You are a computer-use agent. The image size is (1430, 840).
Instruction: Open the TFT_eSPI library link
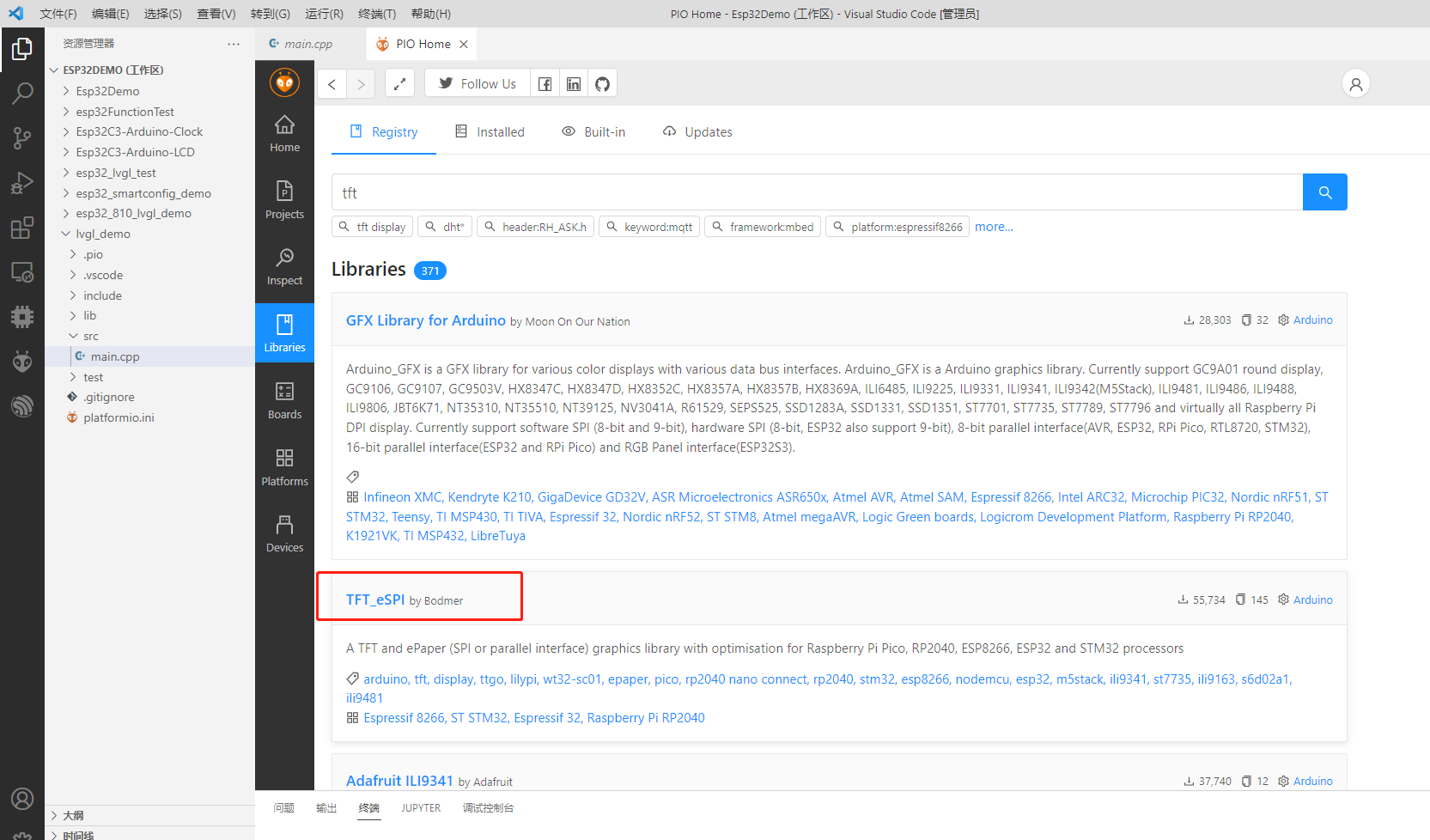click(375, 600)
